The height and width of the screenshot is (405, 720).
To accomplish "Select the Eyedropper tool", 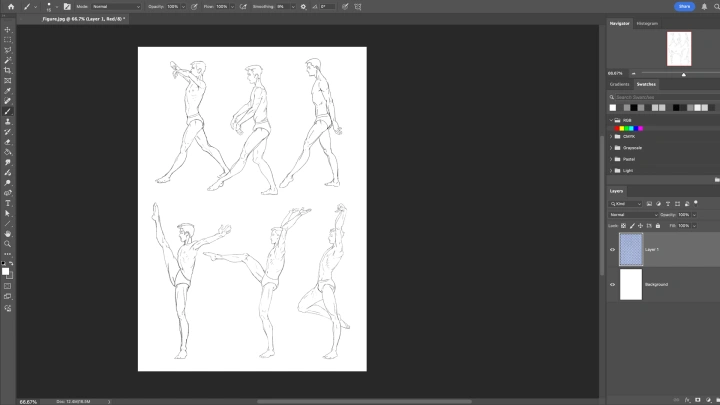I will (x=7, y=91).
